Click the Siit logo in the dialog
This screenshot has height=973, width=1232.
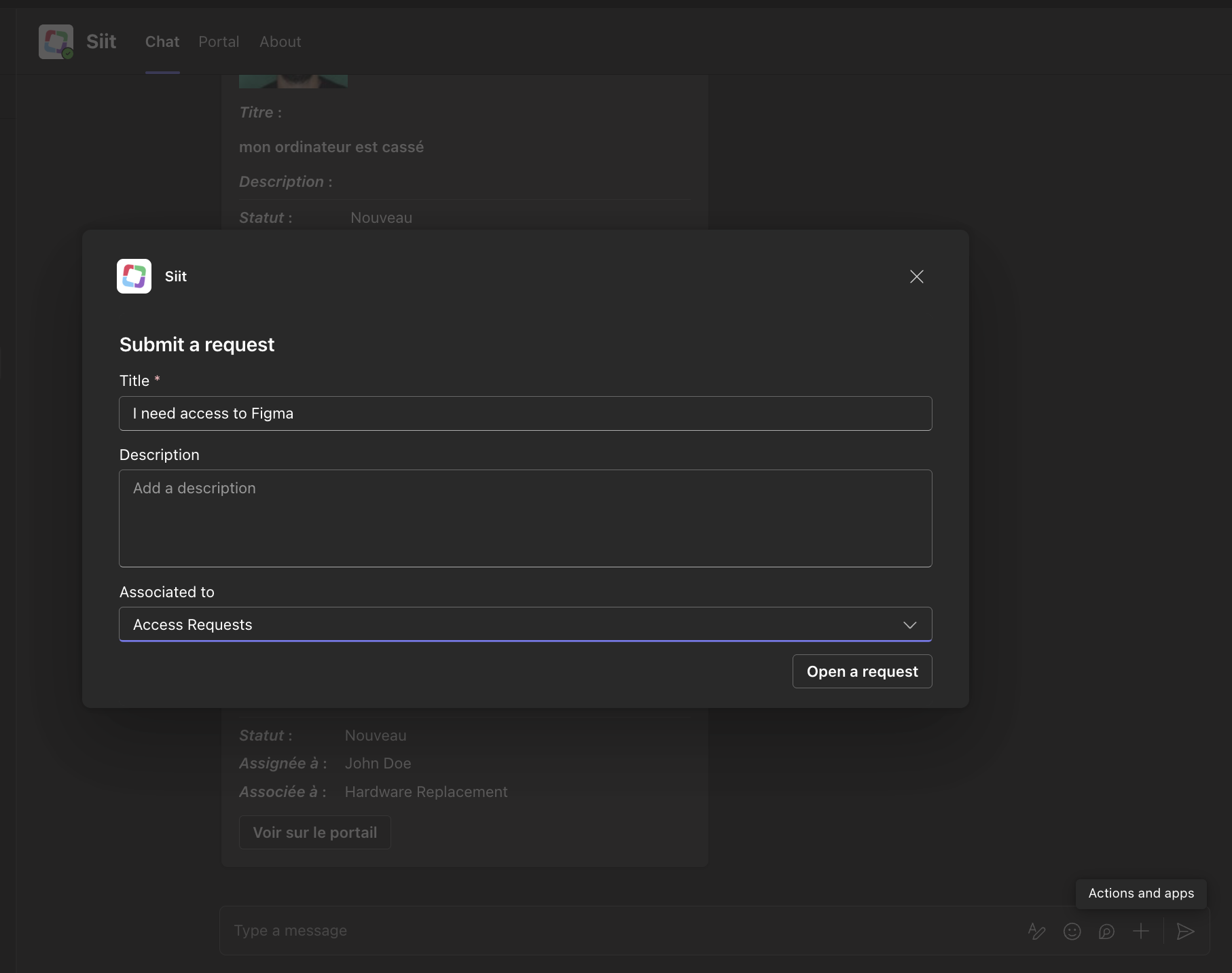pos(134,277)
